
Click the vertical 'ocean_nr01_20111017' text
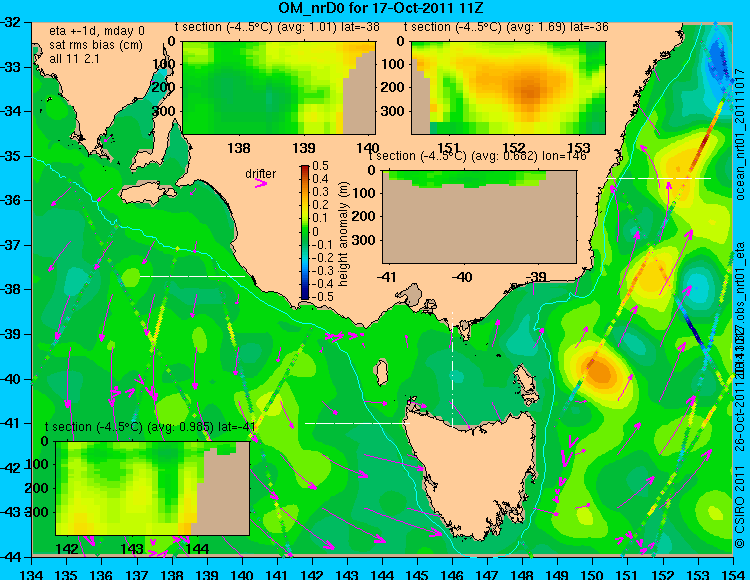tap(740, 133)
